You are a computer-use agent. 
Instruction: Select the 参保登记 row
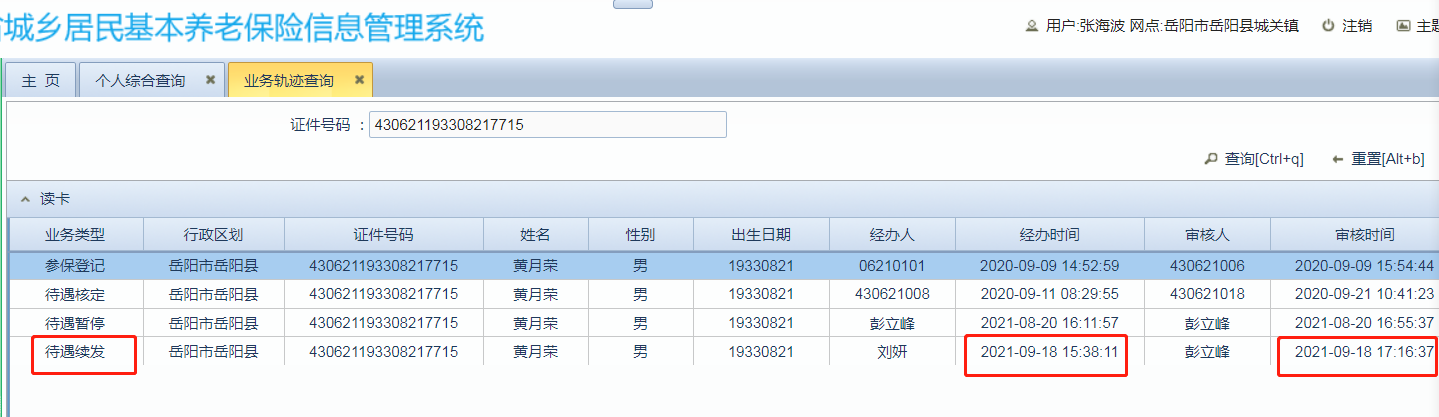point(75,266)
